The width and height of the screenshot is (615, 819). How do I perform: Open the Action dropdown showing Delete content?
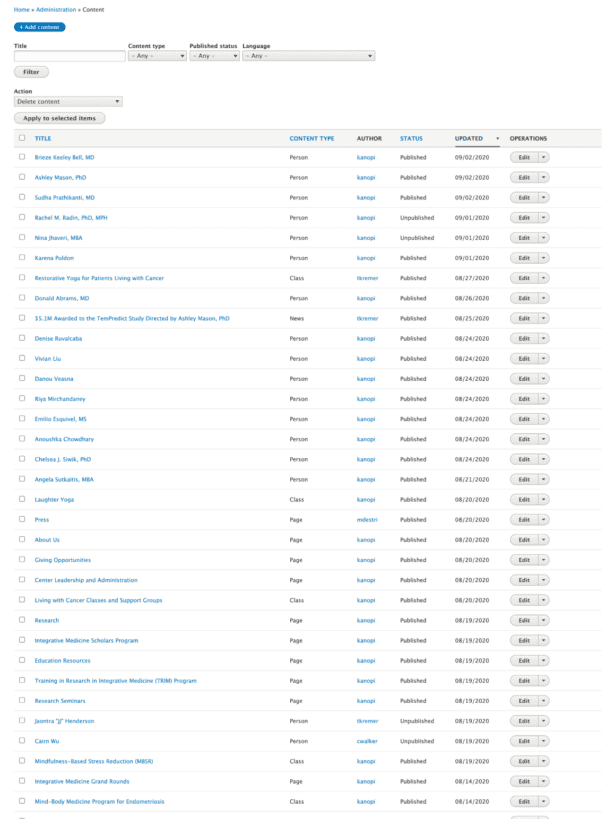(x=68, y=101)
